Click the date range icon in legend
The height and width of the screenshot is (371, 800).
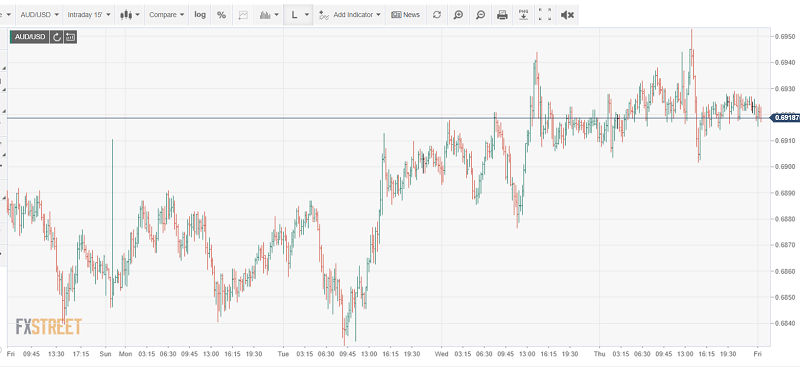click(x=70, y=37)
